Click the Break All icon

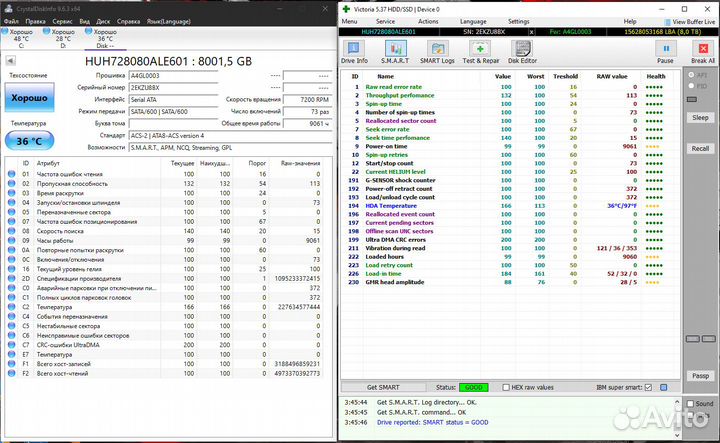point(703,52)
